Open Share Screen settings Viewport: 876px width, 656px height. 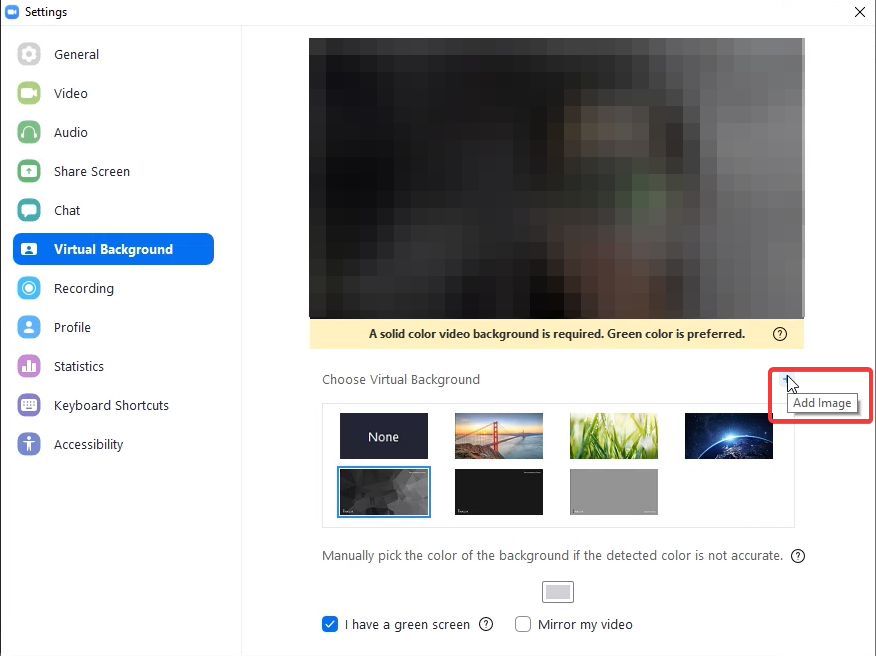pyautogui.click(x=92, y=171)
